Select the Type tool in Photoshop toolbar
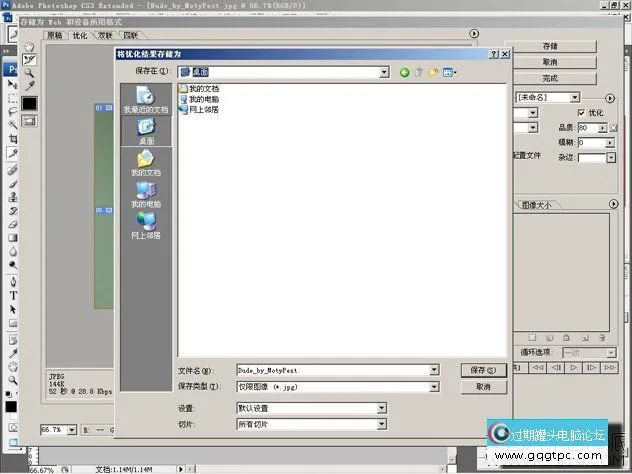The width and height of the screenshot is (632, 474). pos(13,295)
